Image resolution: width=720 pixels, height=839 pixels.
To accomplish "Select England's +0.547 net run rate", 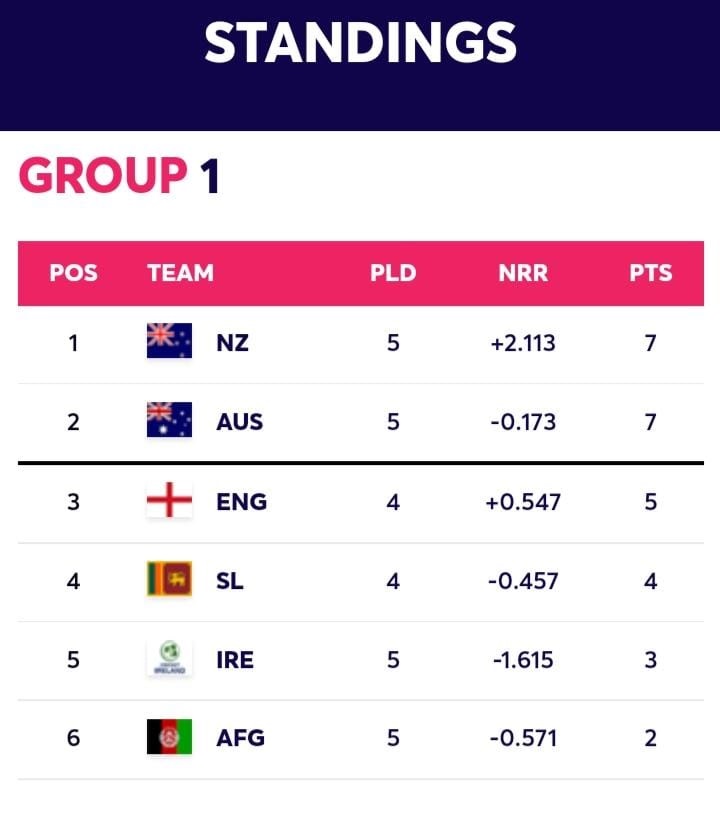I will point(523,502).
